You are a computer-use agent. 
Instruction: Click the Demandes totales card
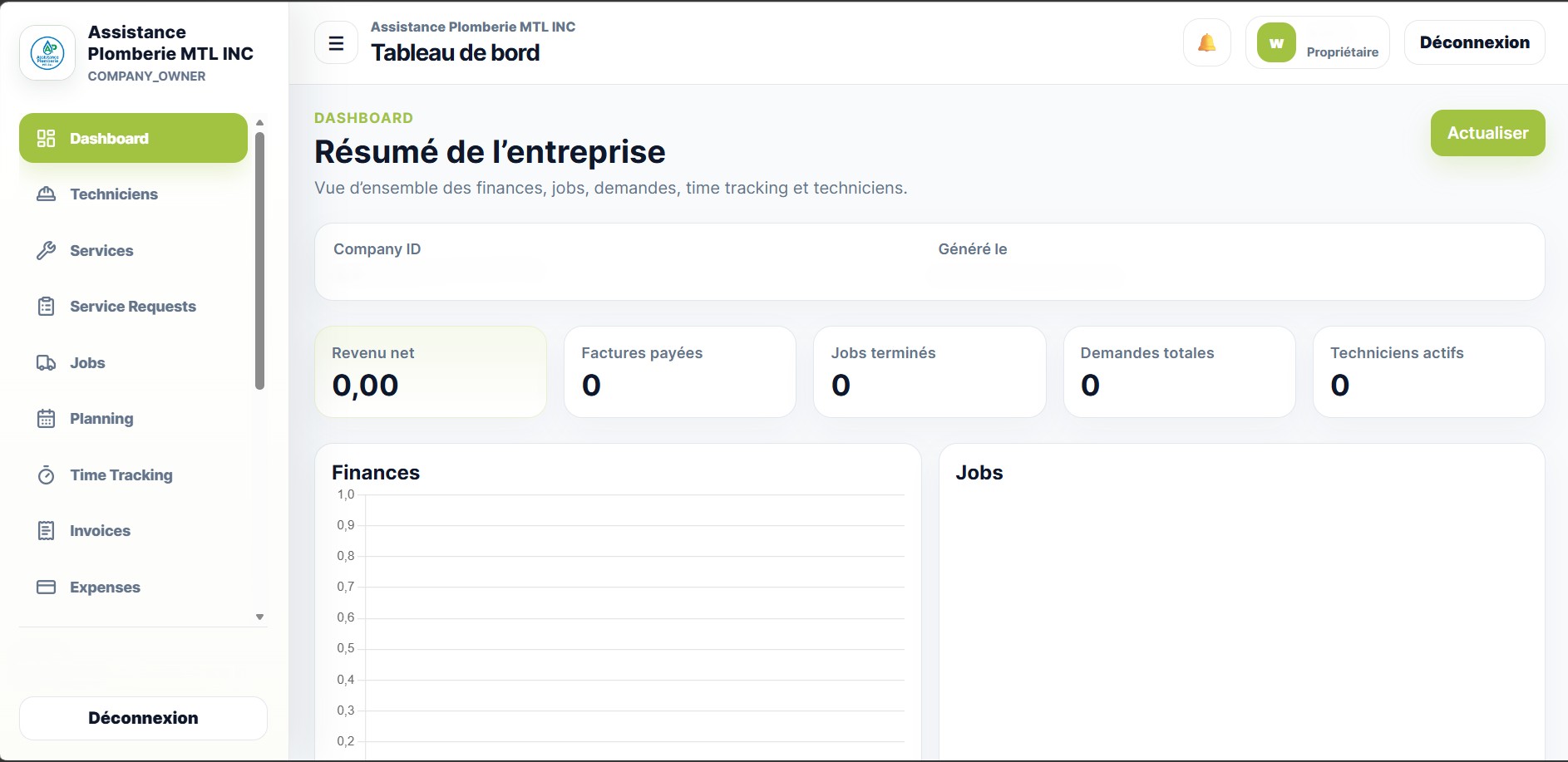1179,371
